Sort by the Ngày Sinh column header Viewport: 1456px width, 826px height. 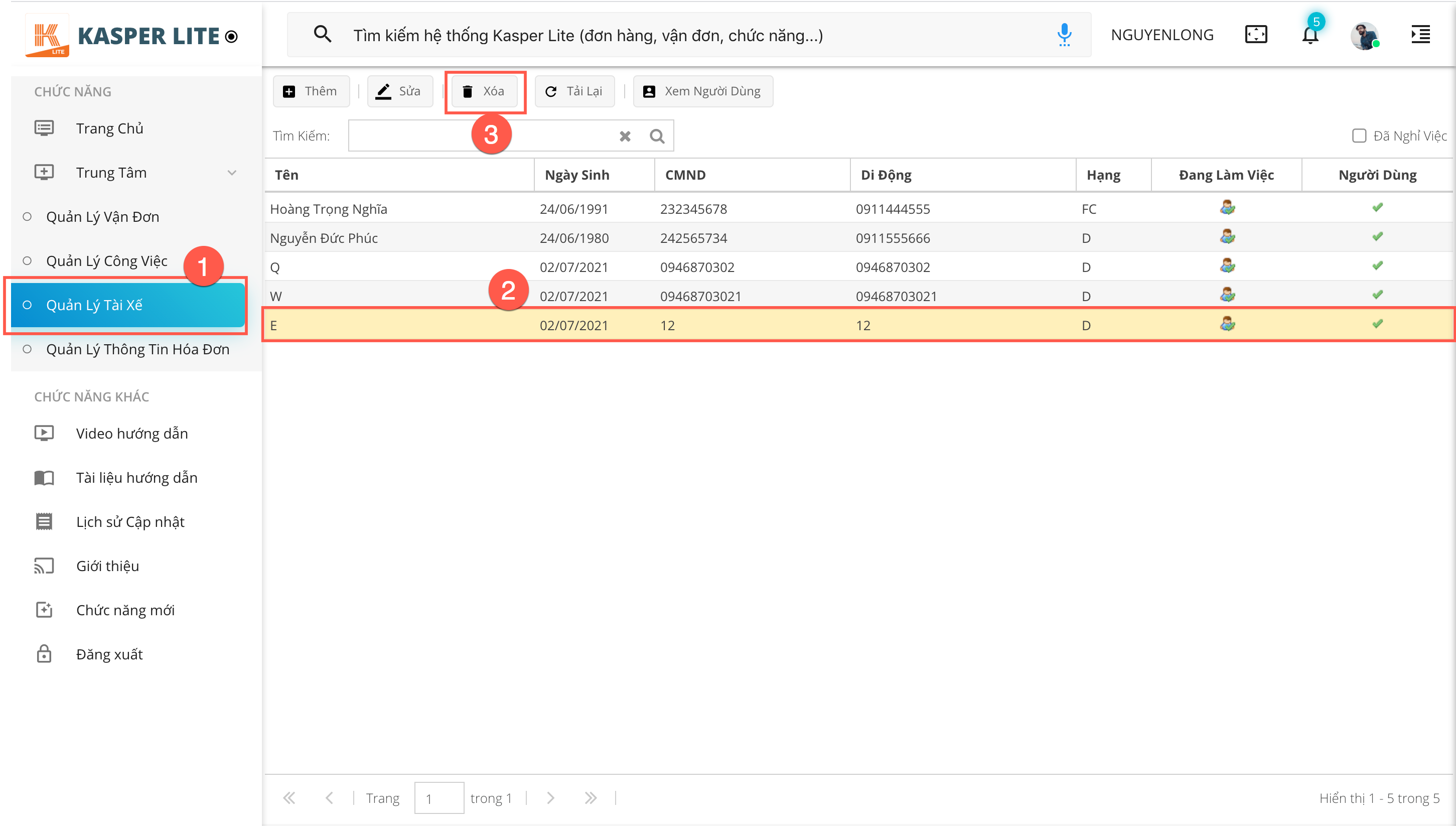tap(577, 175)
